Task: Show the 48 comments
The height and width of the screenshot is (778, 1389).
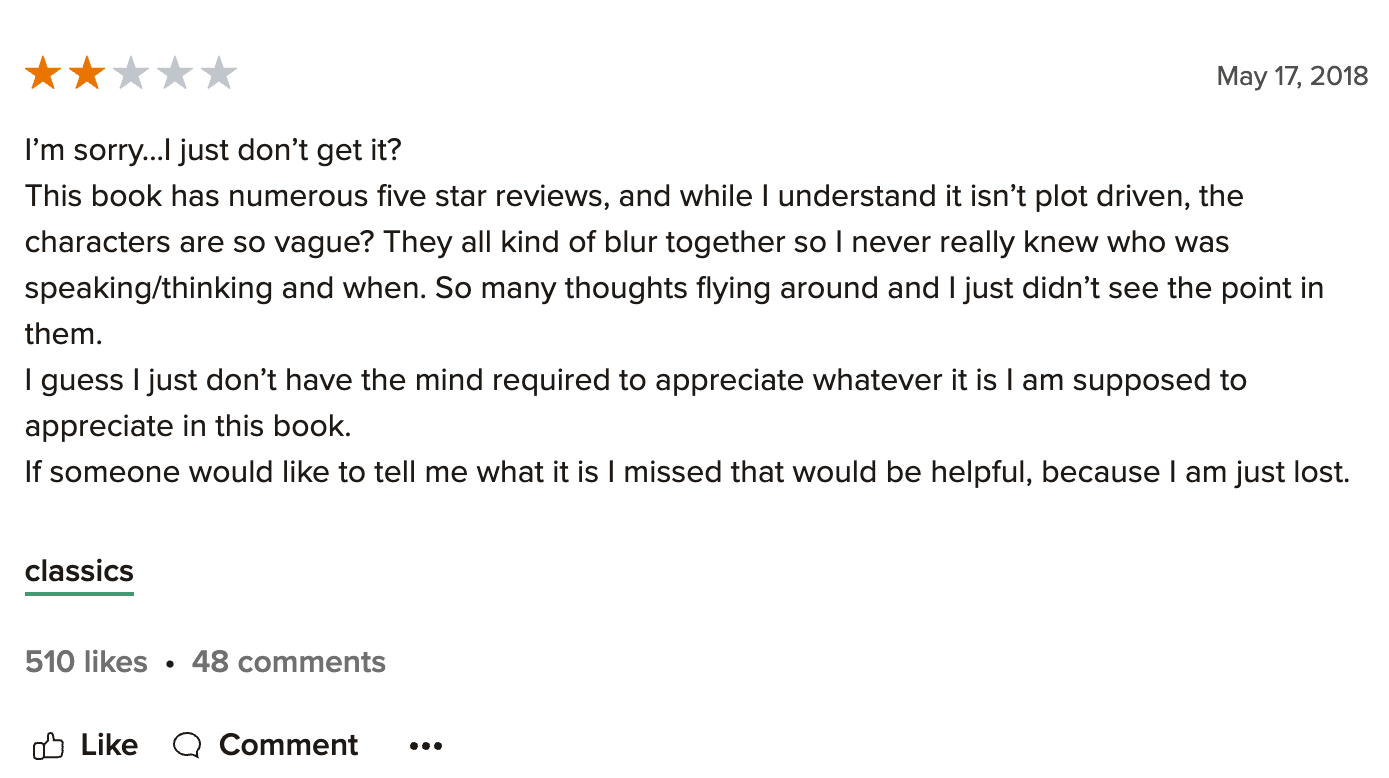Action: tap(289, 662)
